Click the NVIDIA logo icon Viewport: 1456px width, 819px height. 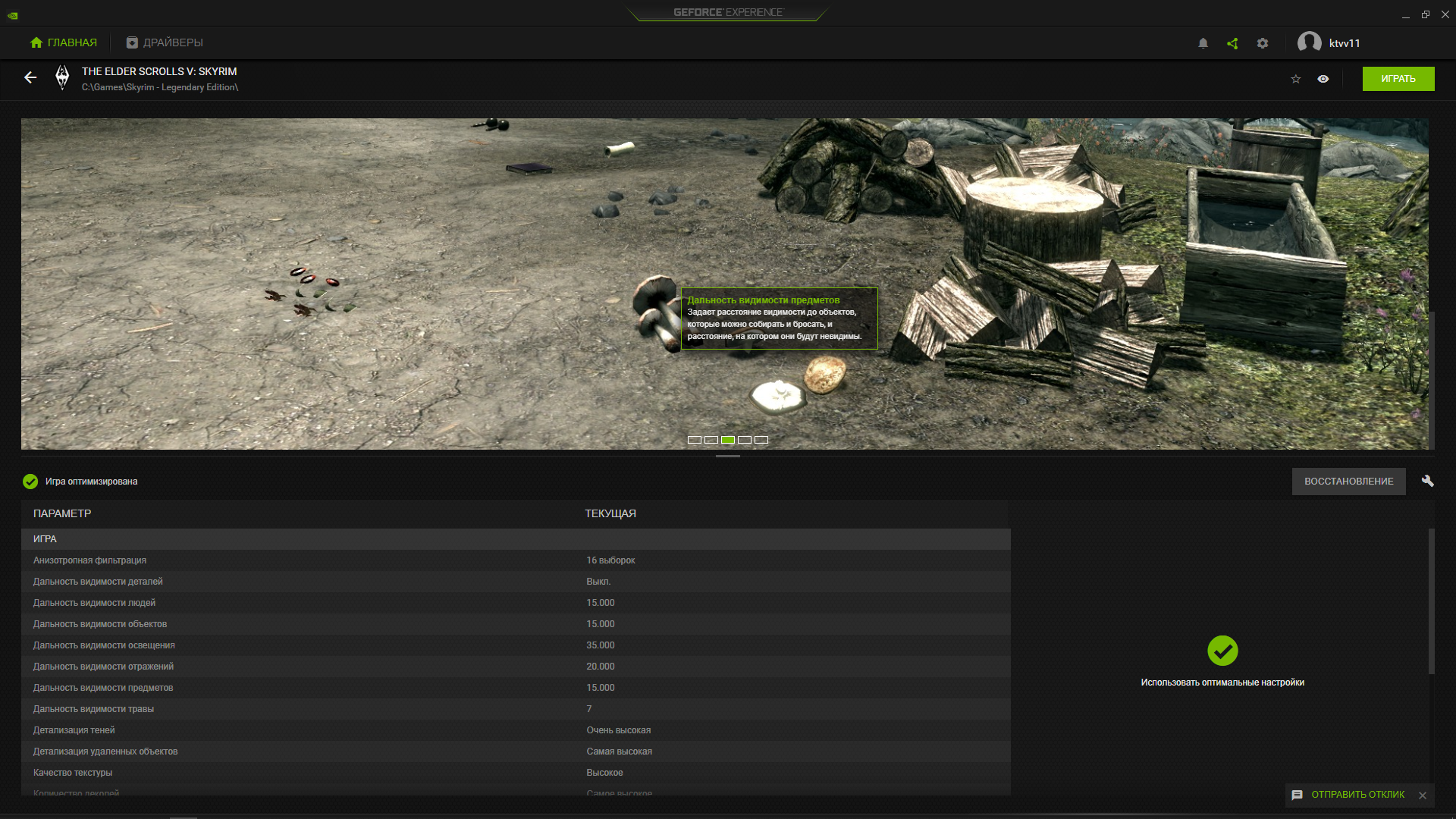(x=13, y=14)
